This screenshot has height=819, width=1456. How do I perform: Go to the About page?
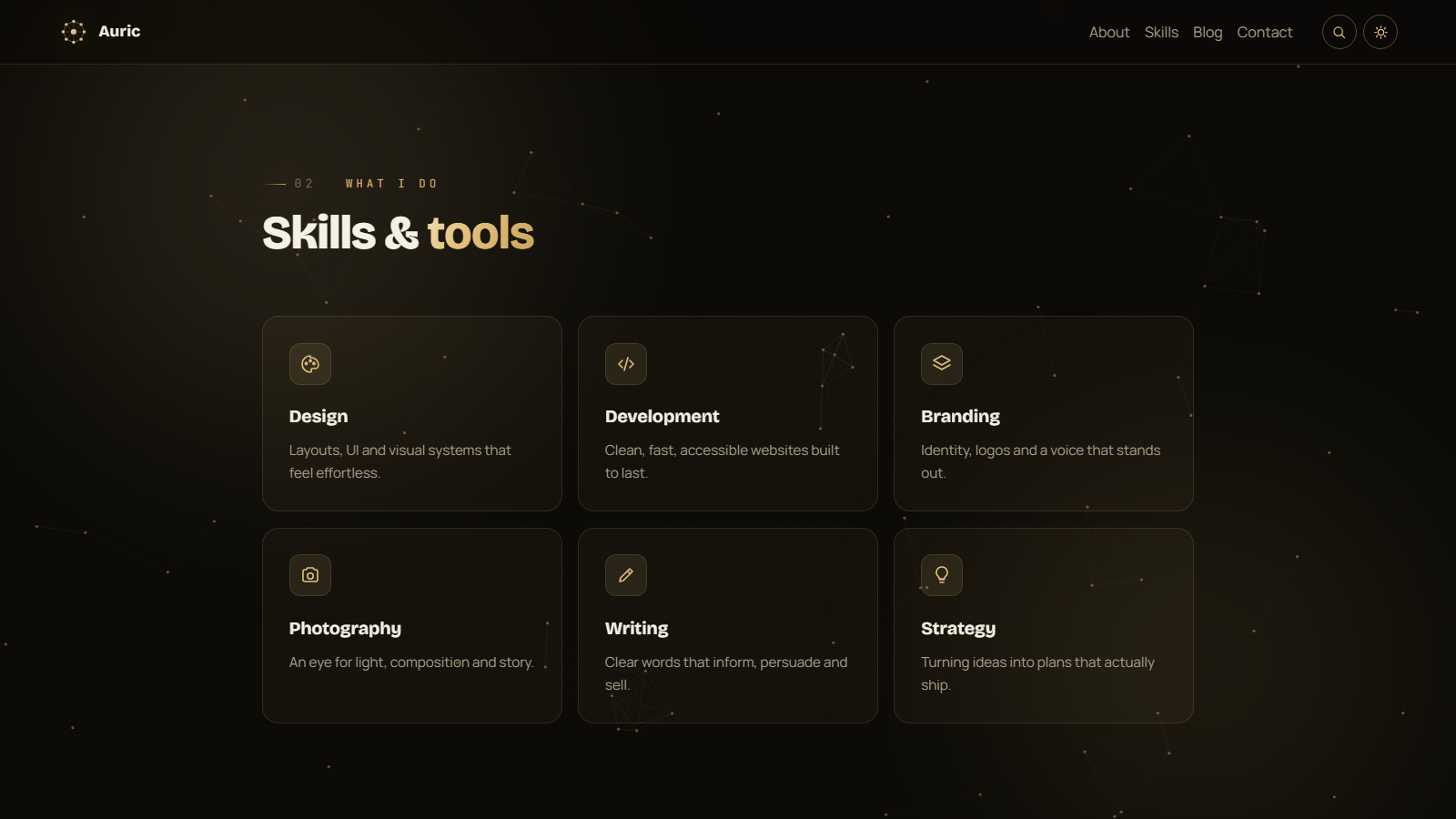click(x=1109, y=32)
